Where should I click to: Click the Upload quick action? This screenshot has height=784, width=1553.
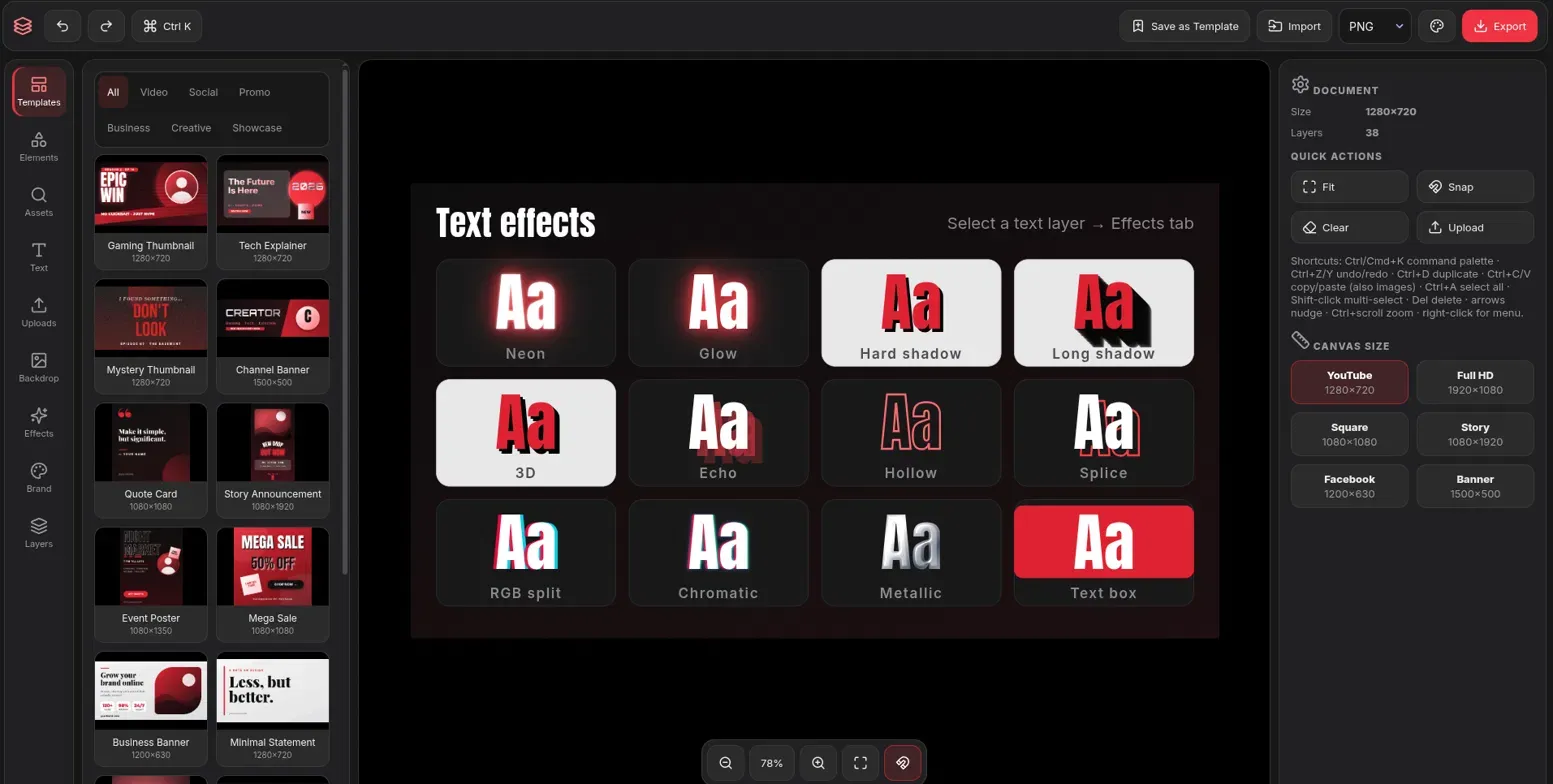coord(1475,227)
